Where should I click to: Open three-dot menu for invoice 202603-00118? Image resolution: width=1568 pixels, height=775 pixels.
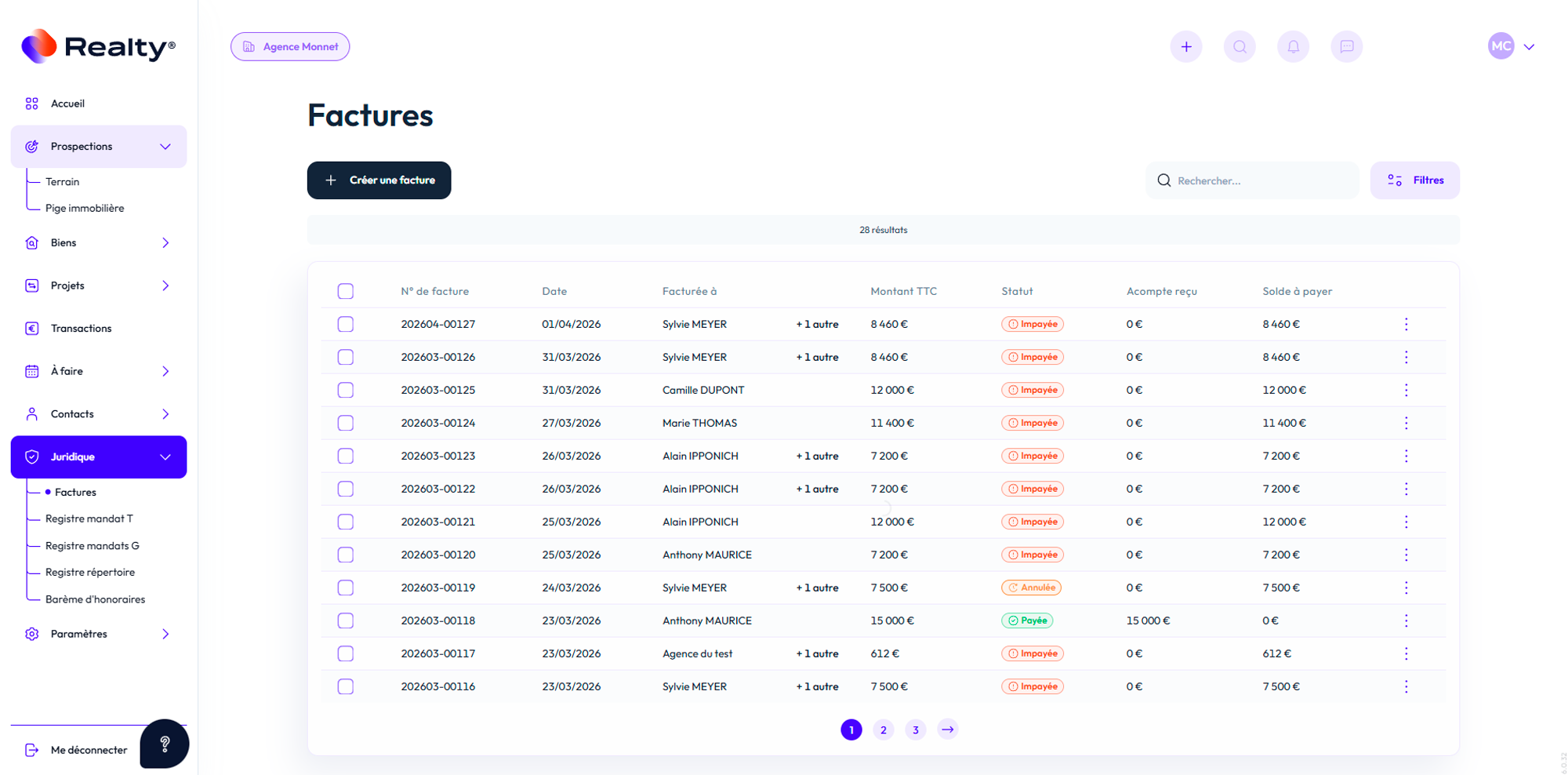1406,620
